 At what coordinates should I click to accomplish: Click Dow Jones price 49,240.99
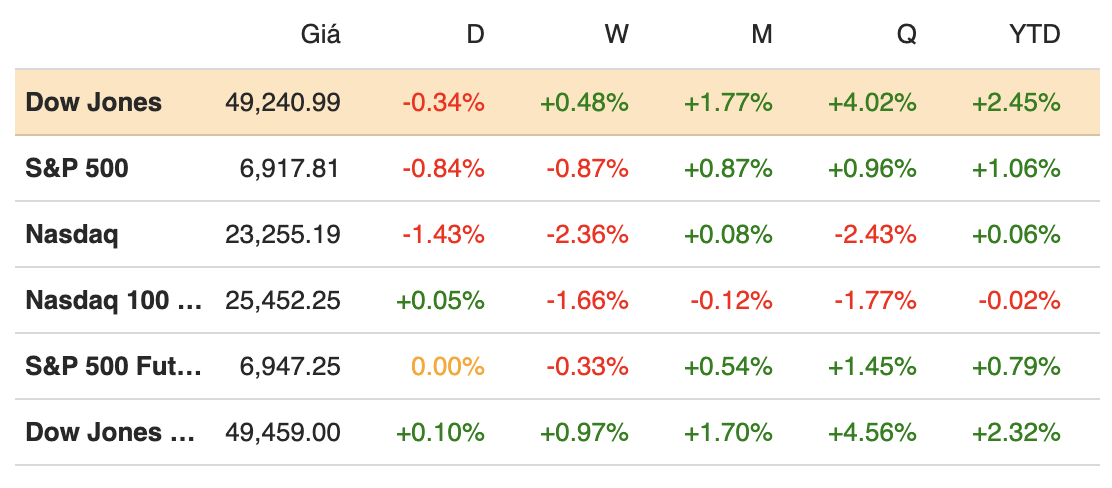283,102
